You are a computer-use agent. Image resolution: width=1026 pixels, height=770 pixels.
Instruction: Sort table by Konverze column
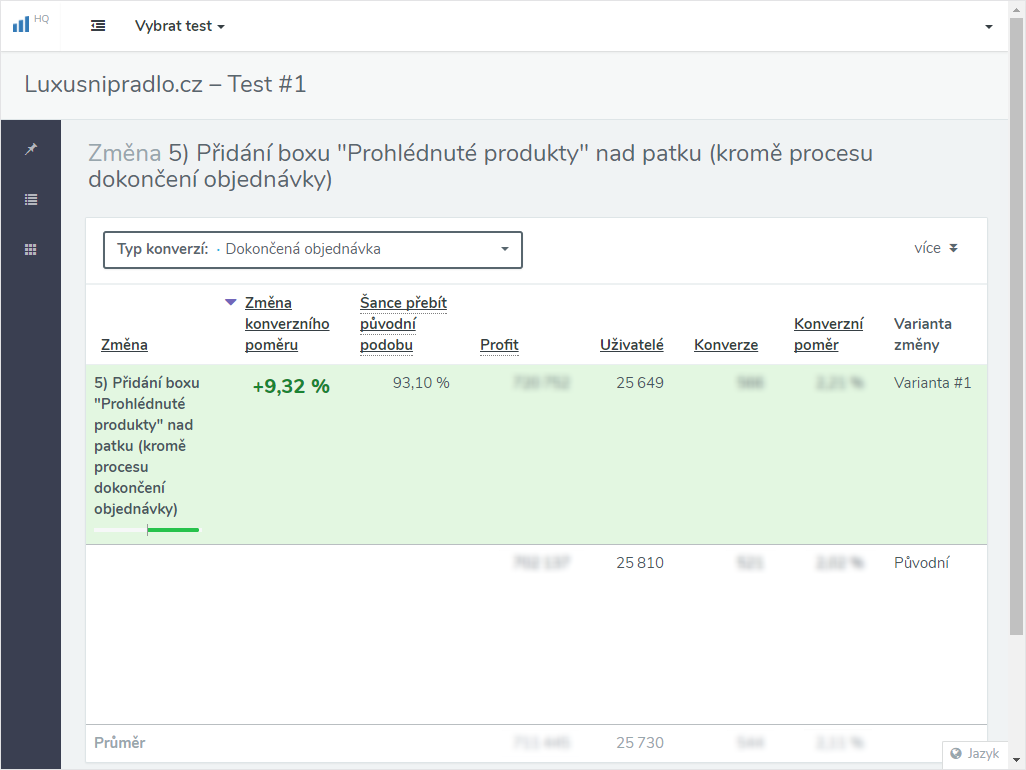pos(726,345)
